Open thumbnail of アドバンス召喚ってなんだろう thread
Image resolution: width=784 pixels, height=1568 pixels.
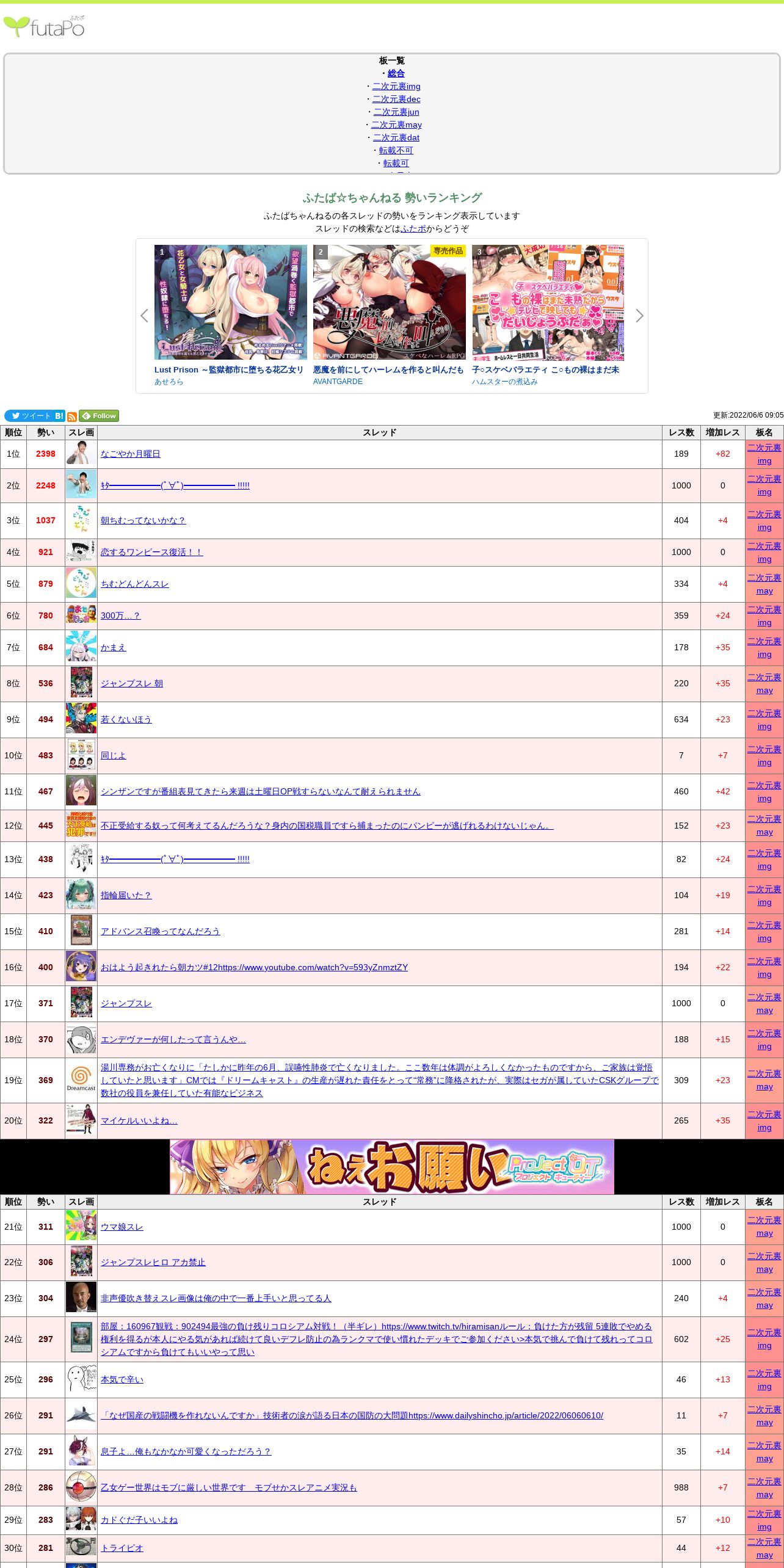coord(81,931)
